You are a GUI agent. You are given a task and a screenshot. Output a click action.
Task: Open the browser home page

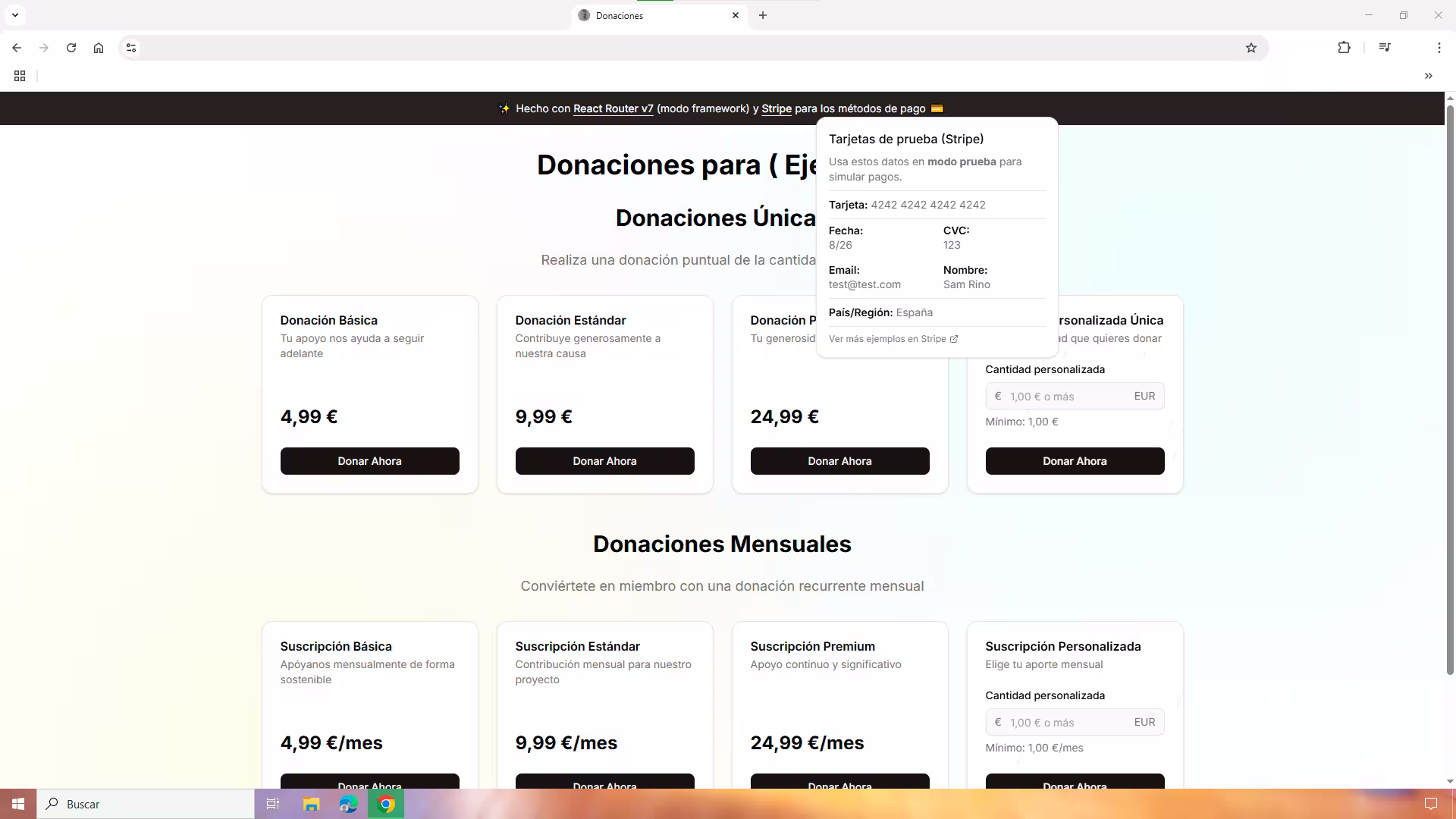coord(99,48)
